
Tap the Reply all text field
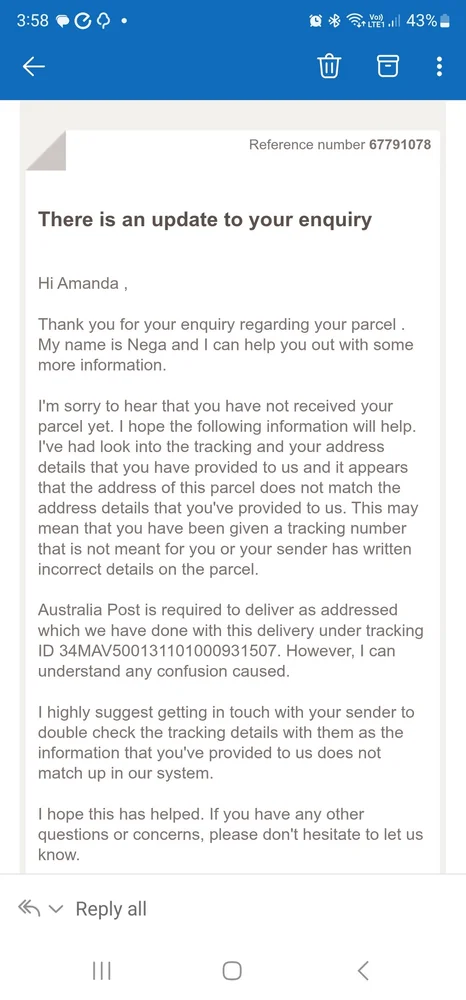(x=111, y=909)
